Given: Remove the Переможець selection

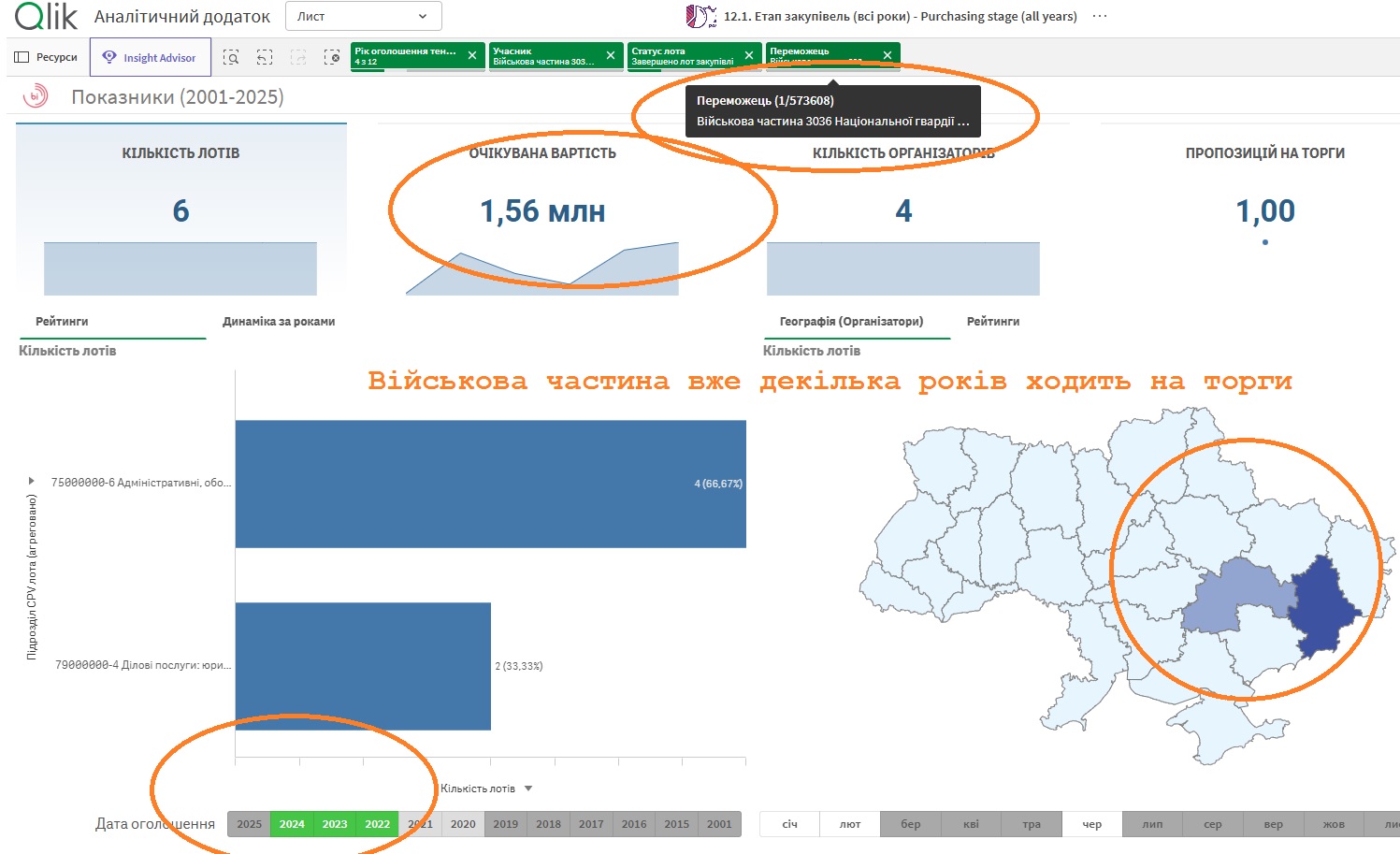Looking at the screenshot, I should tap(888, 56).
